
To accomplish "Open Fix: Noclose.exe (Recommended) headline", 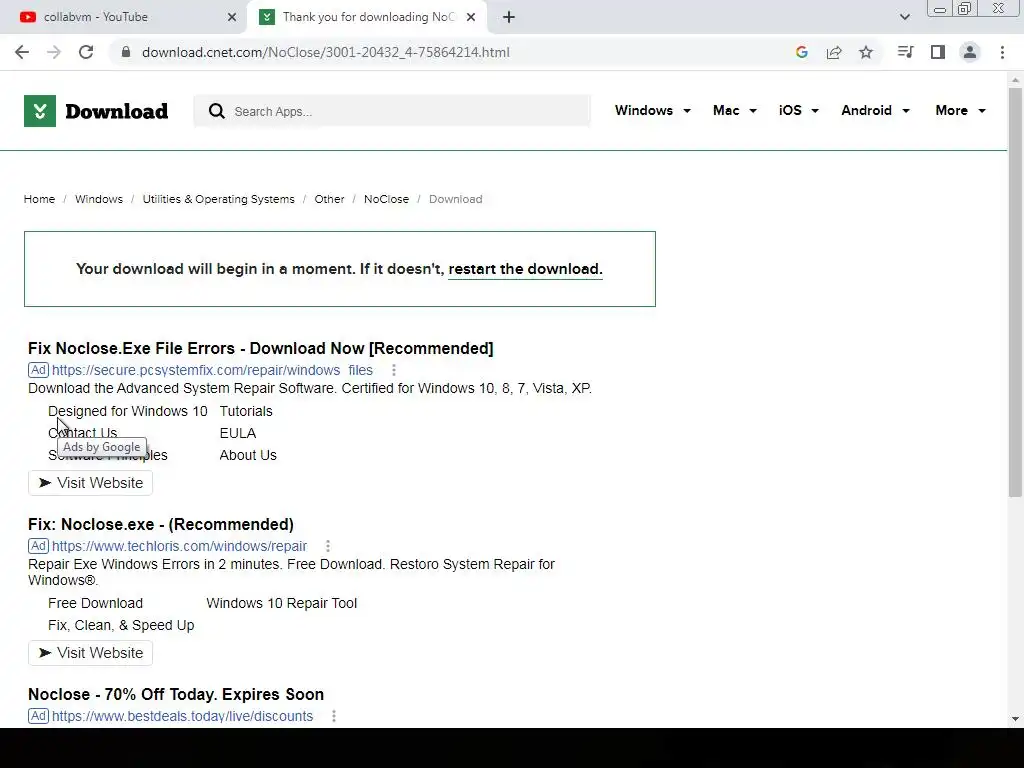I will [x=161, y=524].
